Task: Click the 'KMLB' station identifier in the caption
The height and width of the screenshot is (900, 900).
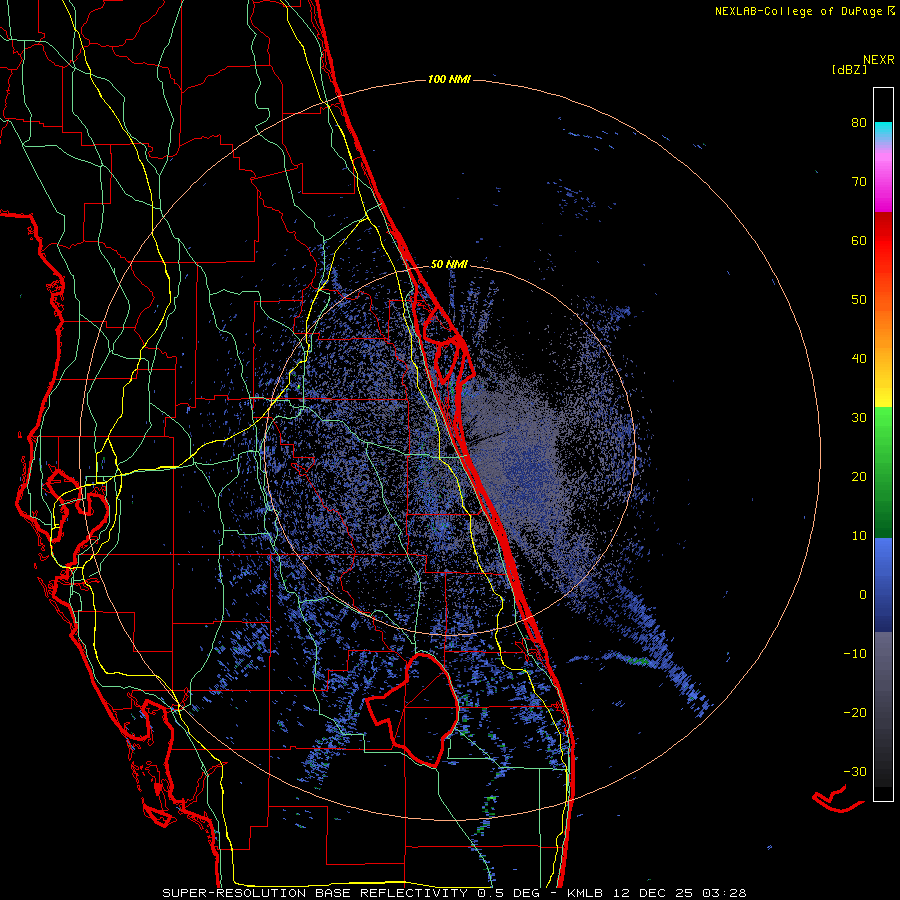Action: coord(585,893)
